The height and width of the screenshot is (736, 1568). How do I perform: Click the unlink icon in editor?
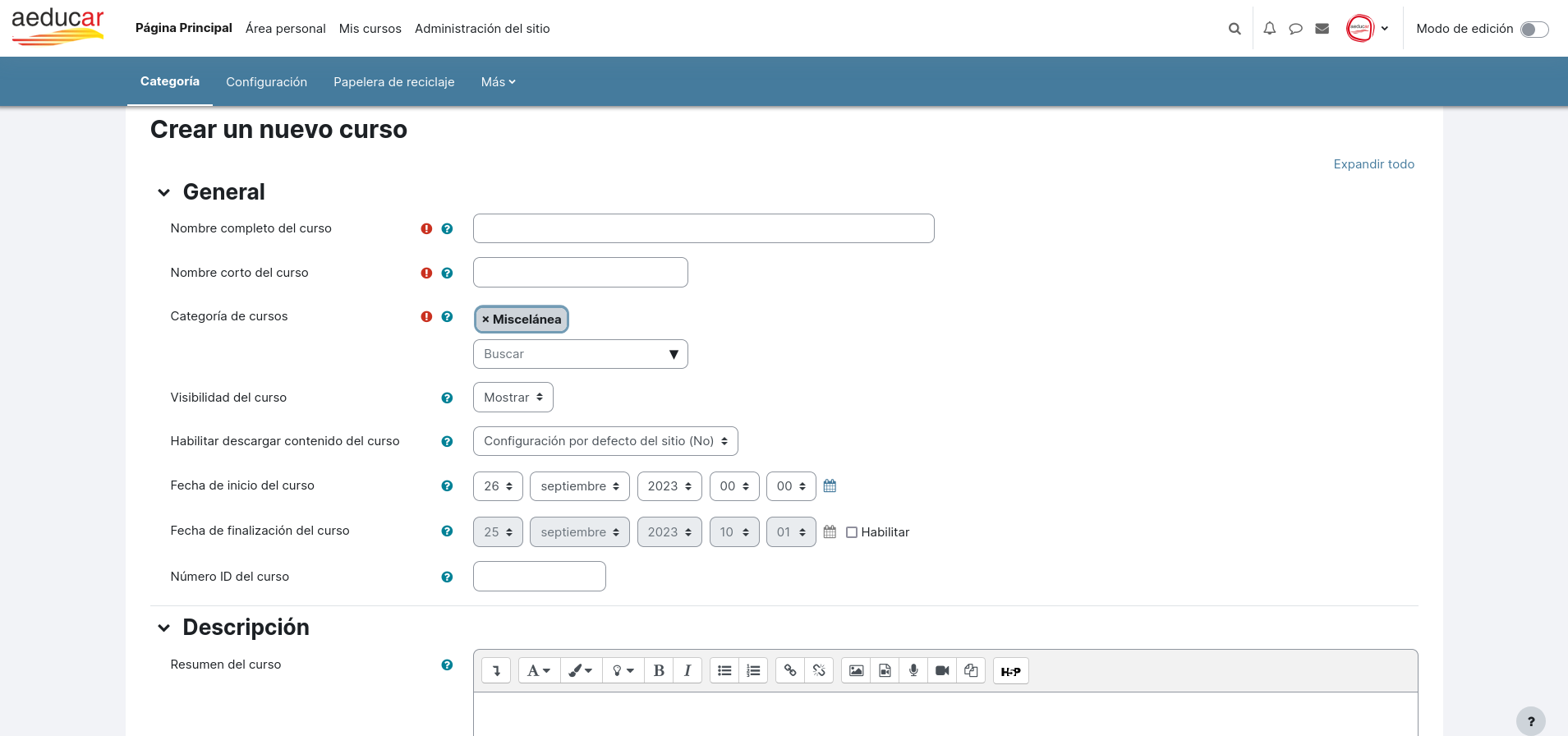point(819,671)
